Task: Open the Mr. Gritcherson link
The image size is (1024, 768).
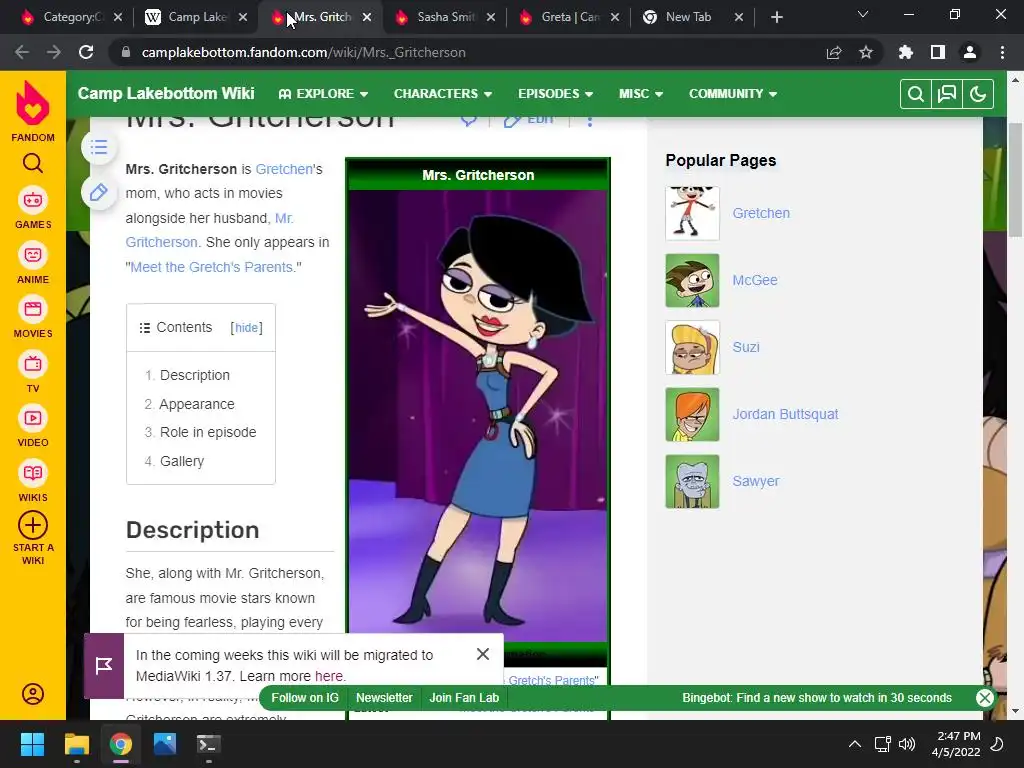Action: coord(210,230)
